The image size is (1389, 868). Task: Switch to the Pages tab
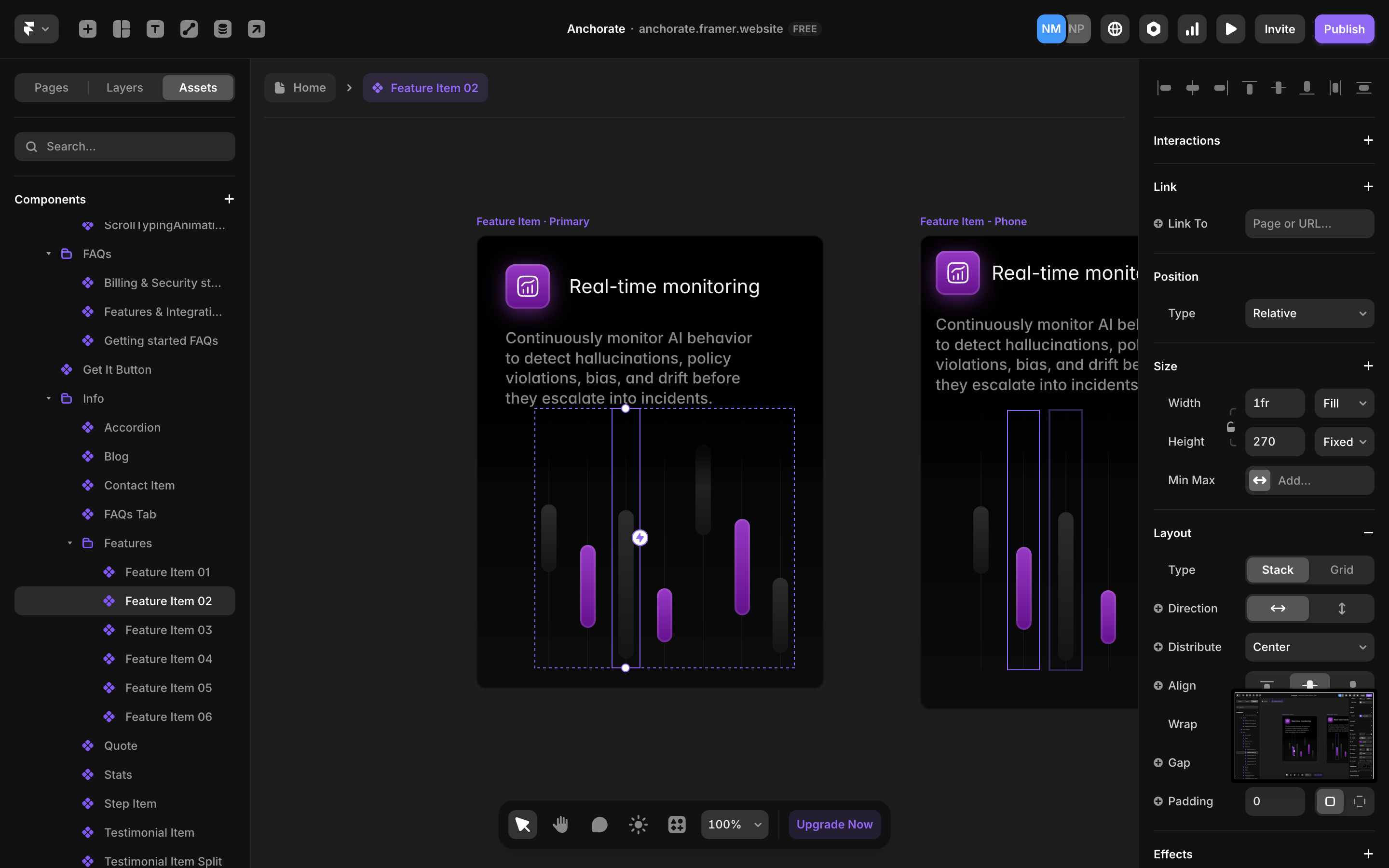click(x=51, y=87)
